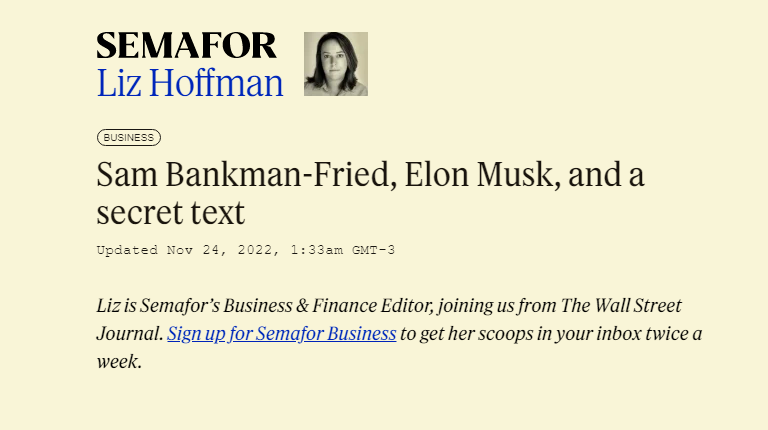Click 'The Wall Street' in the bio
This screenshot has height=430, width=768.
621,306
